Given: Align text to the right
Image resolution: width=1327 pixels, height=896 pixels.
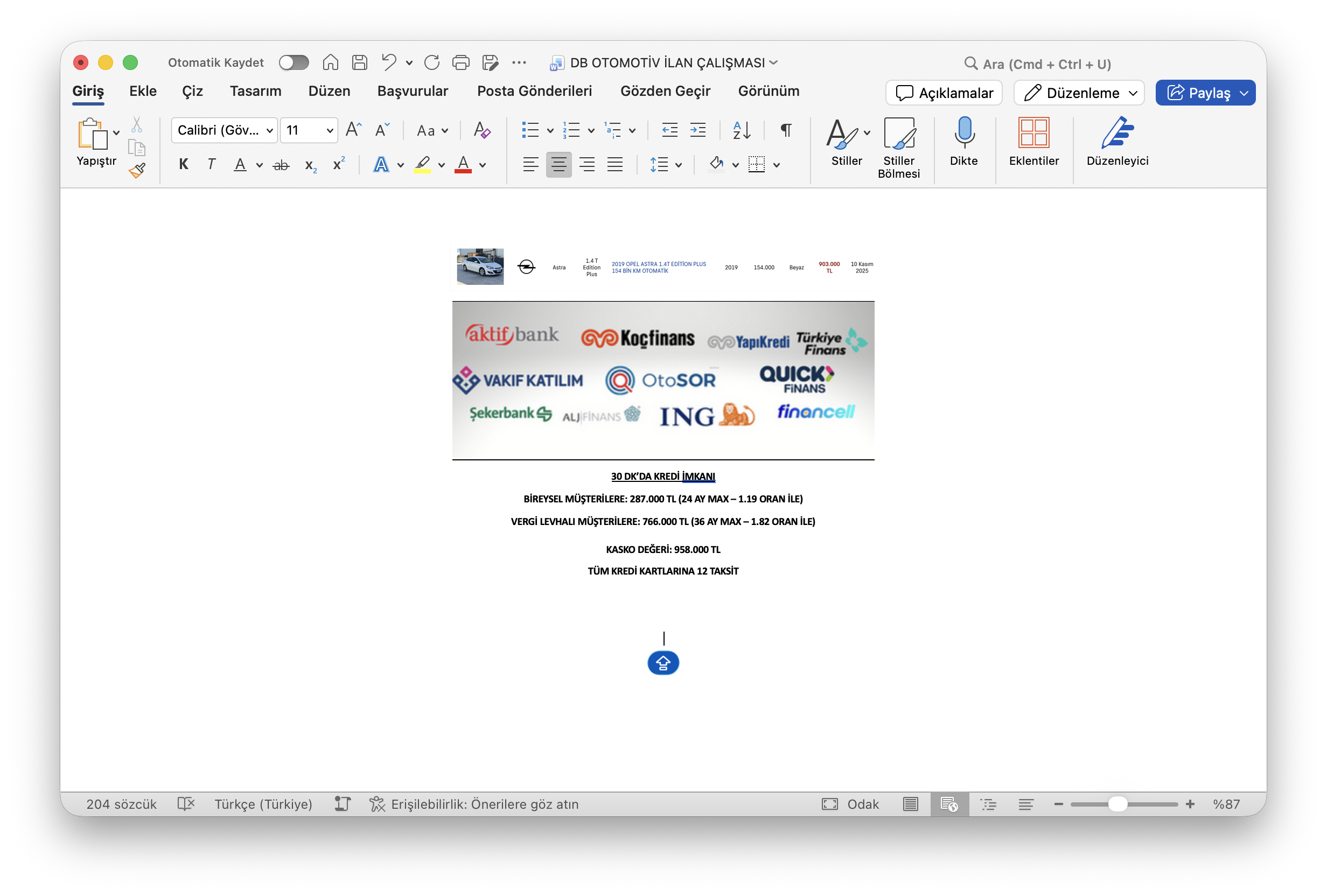Looking at the screenshot, I should click(x=586, y=164).
